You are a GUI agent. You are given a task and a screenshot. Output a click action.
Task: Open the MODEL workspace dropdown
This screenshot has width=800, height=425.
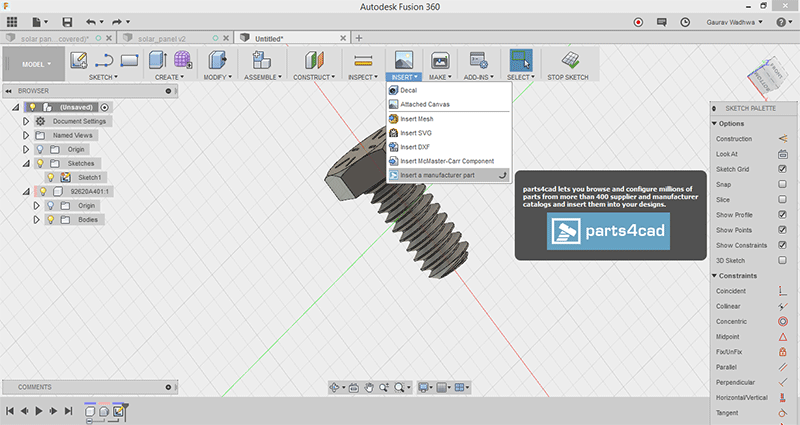pyautogui.click(x=36, y=64)
